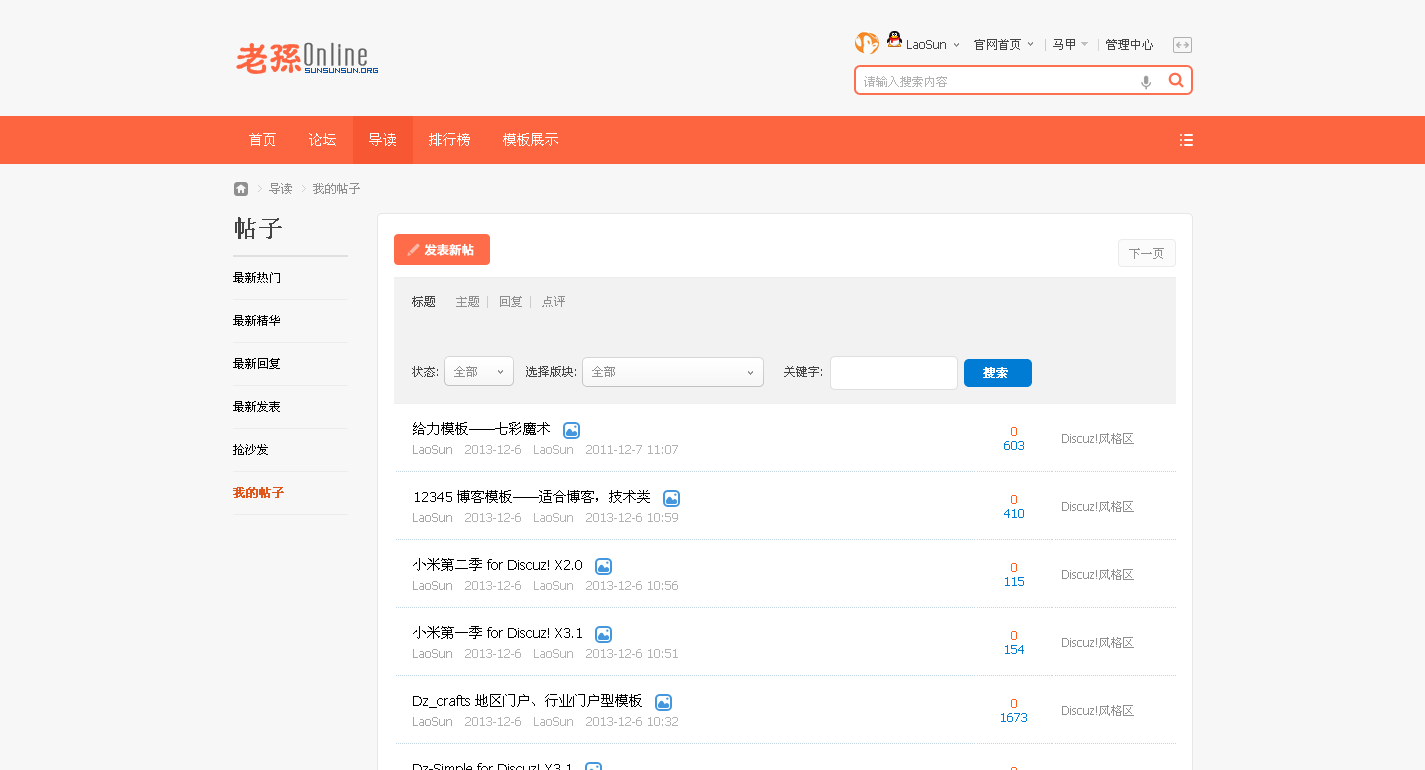Select 最新热门 in sidebar

(x=257, y=278)
